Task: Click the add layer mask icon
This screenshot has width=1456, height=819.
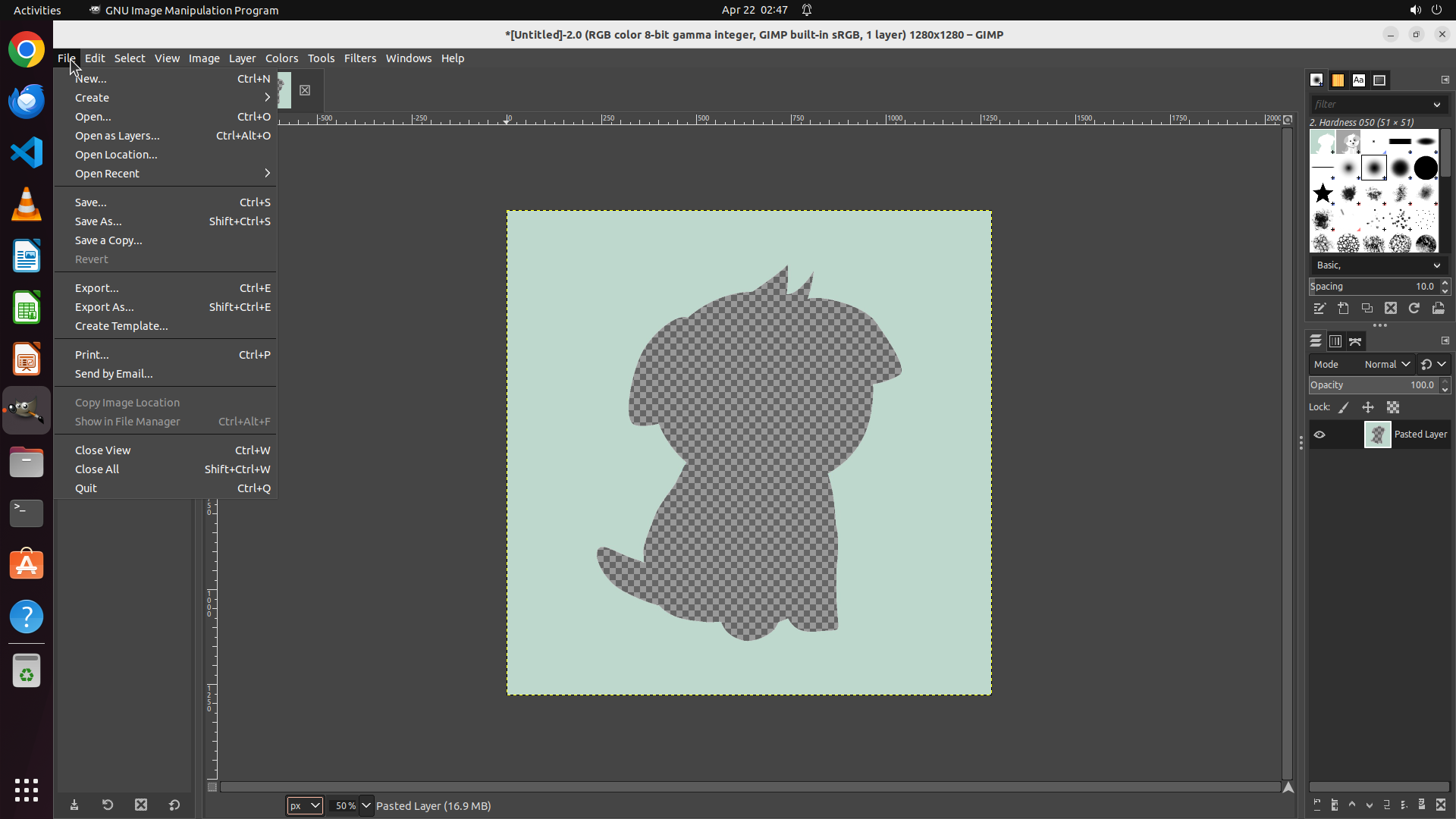Action: (x=1422, y=805)
